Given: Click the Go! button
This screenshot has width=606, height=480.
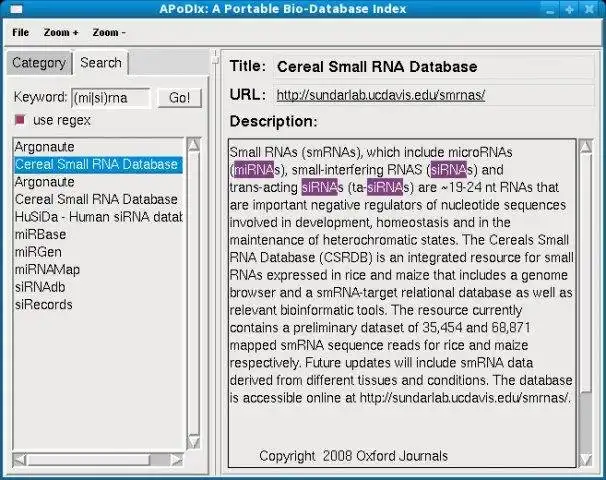Looking at the screenshot, I should [x=180, y=98].
